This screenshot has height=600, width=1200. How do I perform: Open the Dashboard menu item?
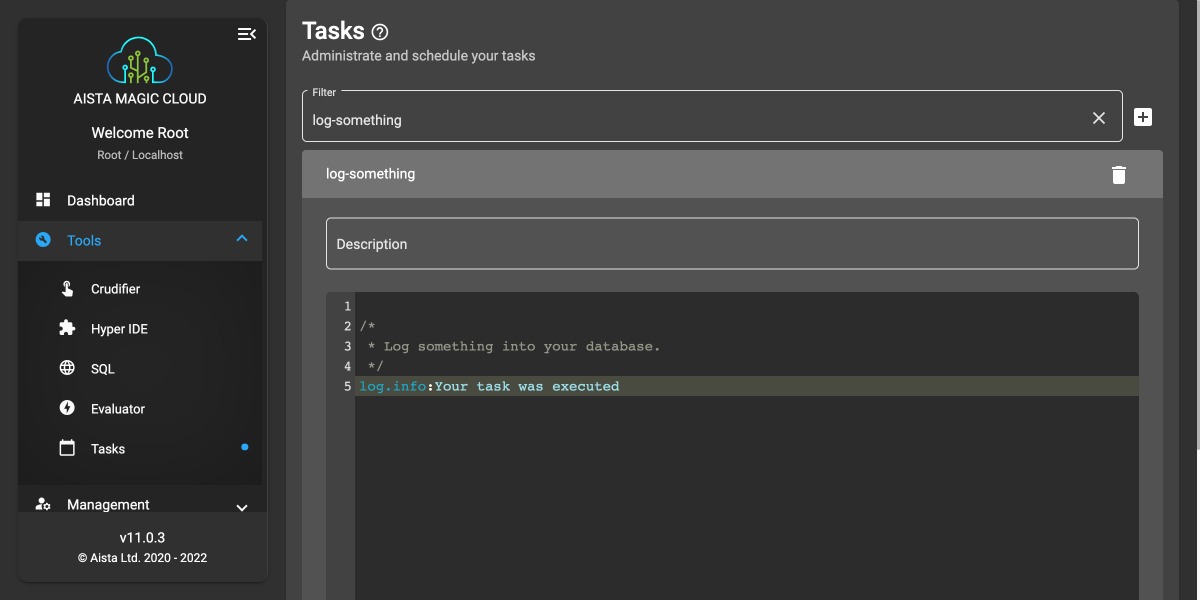140,200
